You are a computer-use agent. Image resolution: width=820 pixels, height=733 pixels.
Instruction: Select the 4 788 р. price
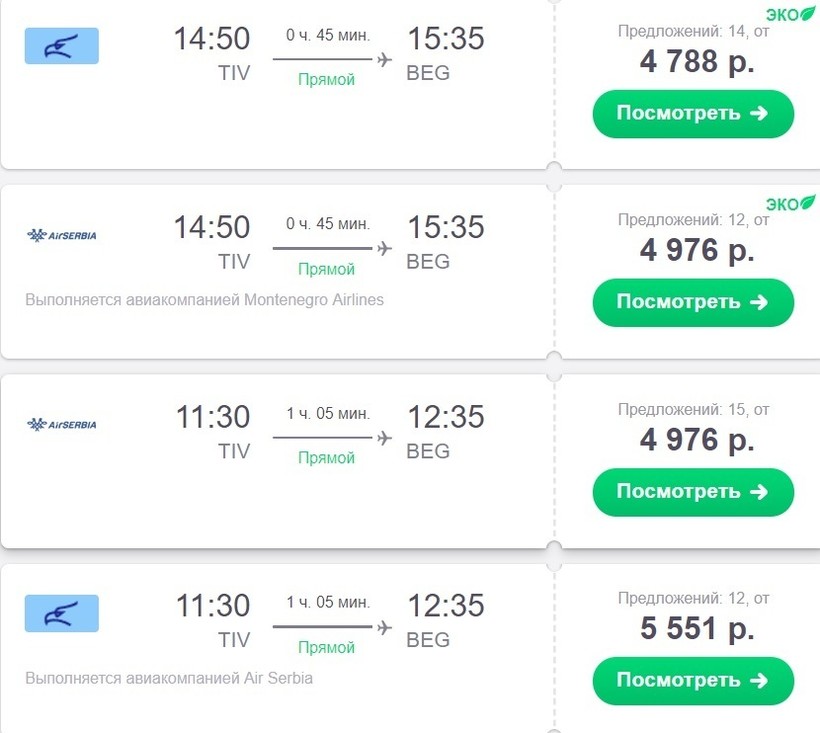click(x=697, y=61)
